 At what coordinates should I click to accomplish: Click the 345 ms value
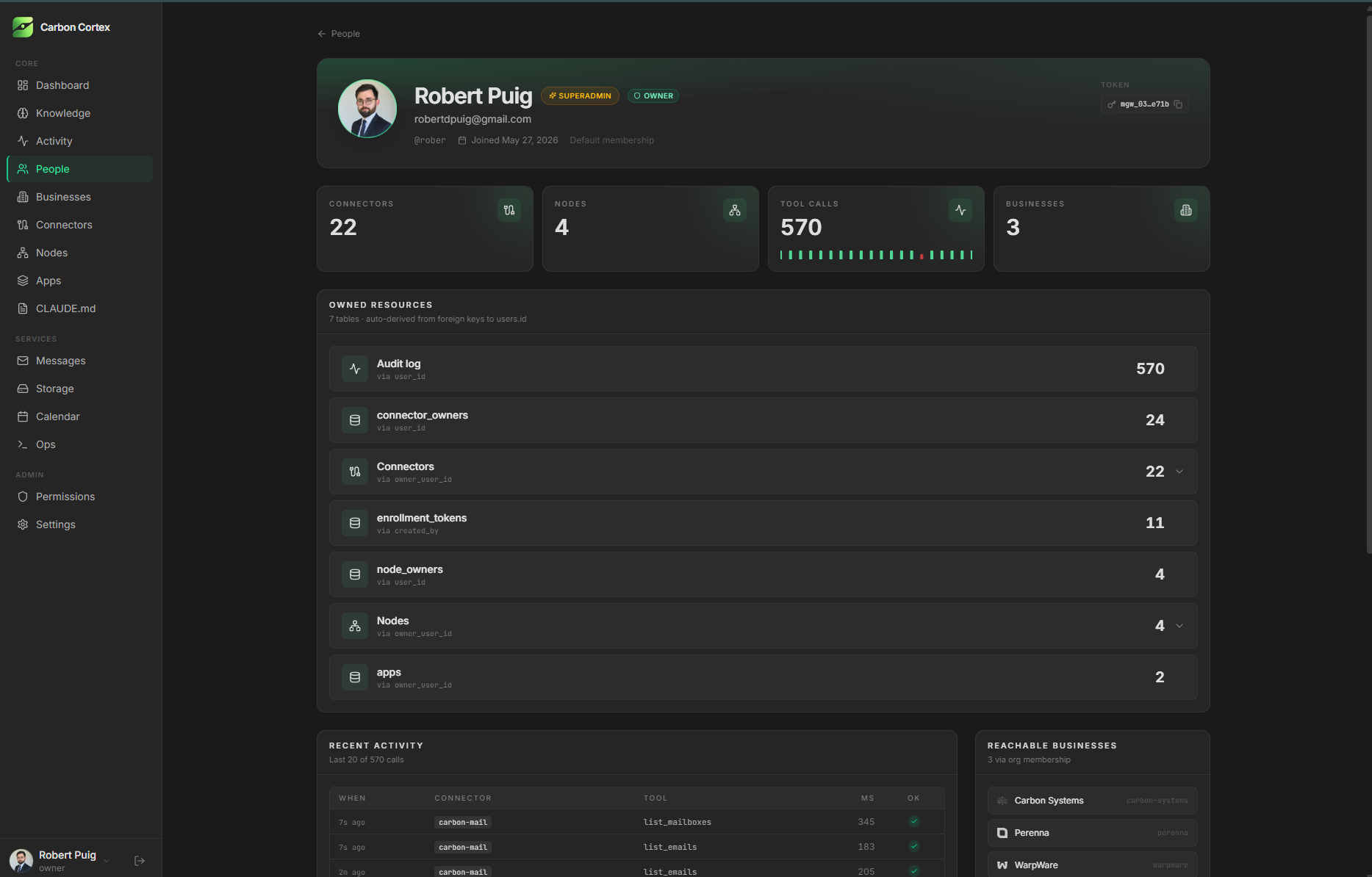point(866,823)
